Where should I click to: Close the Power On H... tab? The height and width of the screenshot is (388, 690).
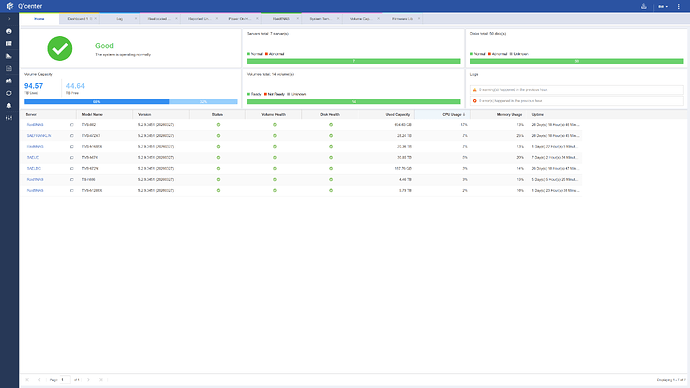click(257, 18)
